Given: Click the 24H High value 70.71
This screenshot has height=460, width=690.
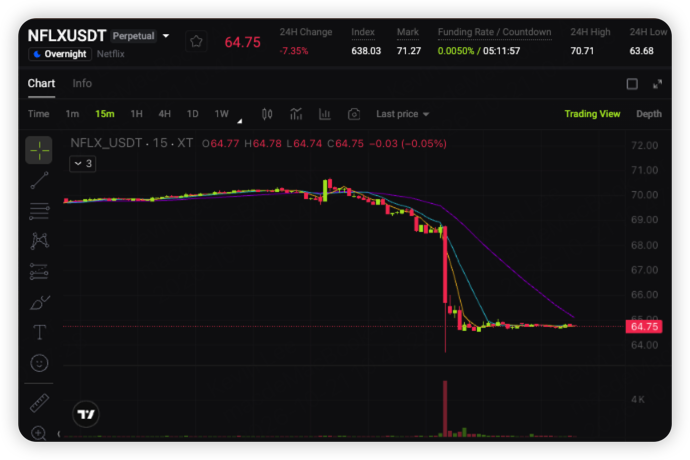Looking at the screenshot, I should pyautogui.click(x=582, y=51).
